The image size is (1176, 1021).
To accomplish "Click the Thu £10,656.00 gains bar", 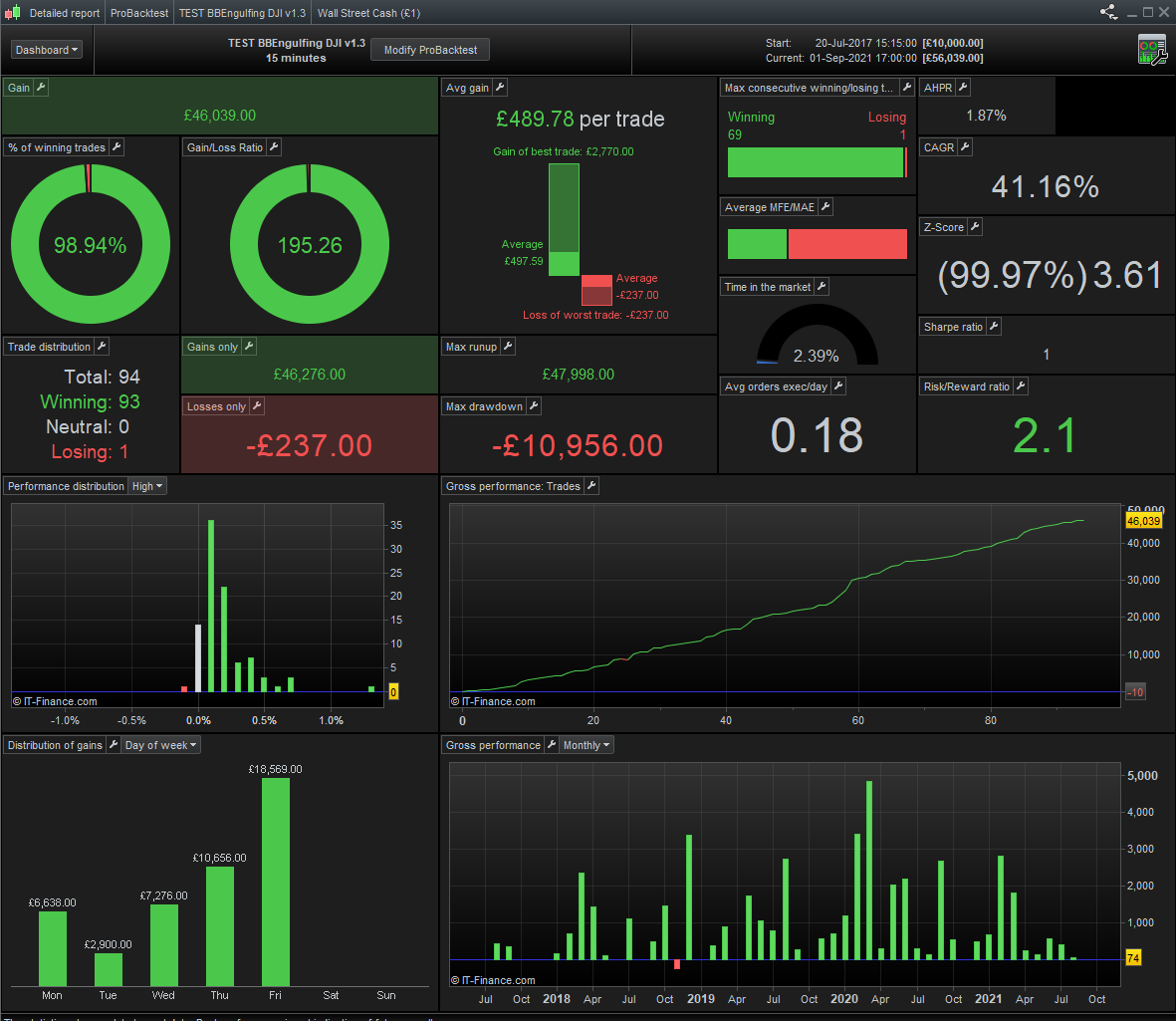I will pos(220,925).
